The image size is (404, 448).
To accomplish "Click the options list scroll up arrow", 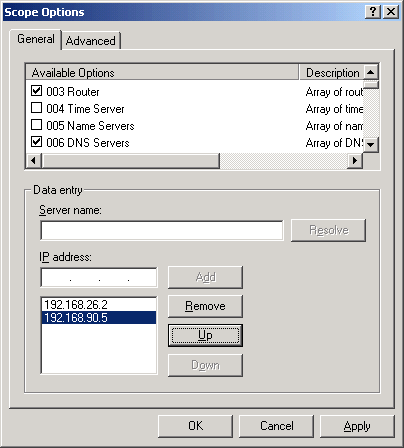I will click(371, 72).
